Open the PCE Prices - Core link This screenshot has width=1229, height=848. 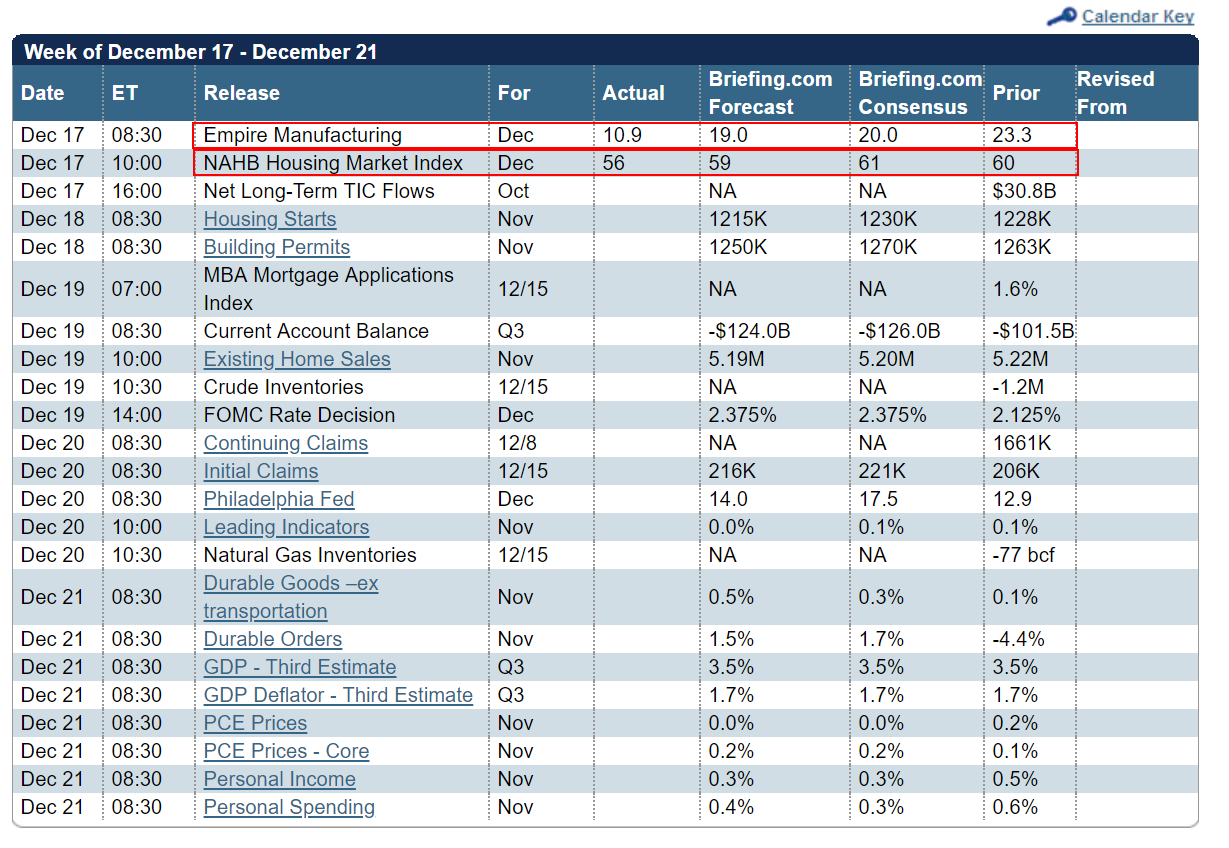pyautogui.click(x=286, y=751)
